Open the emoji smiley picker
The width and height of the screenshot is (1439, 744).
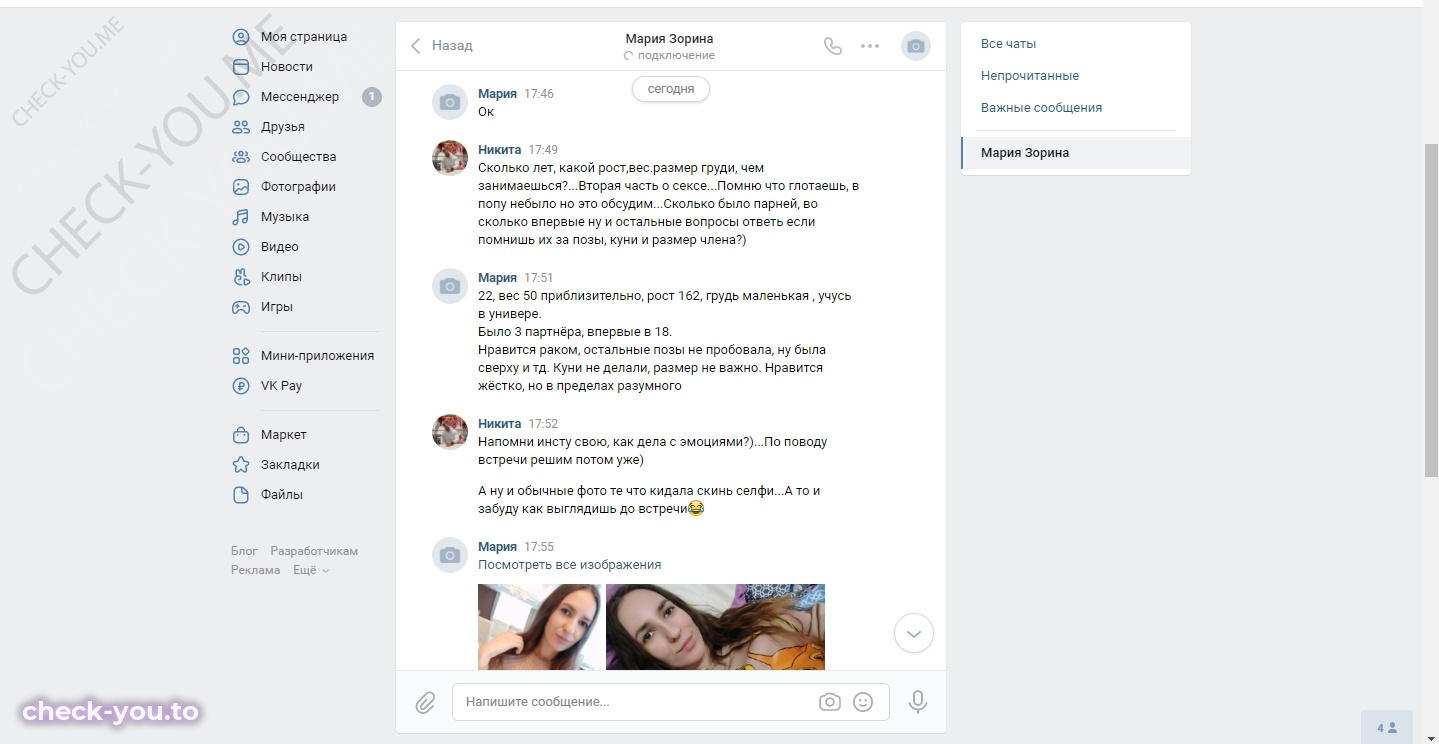[863, 702]
